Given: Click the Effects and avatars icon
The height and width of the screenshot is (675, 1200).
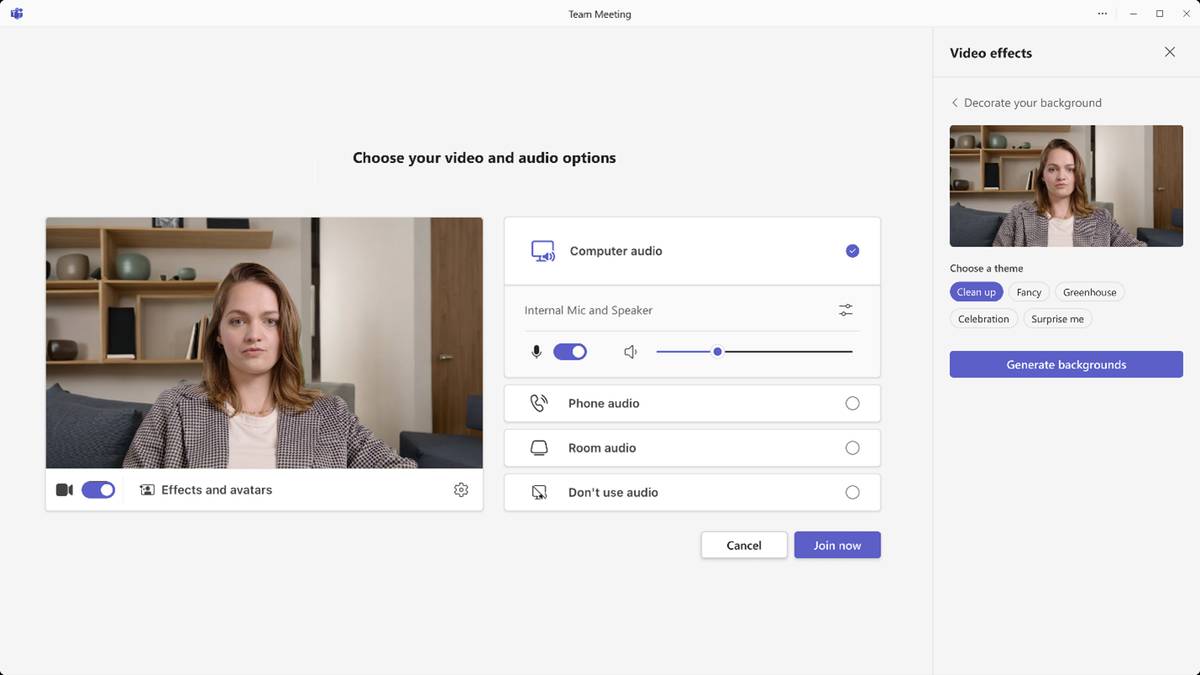Looking at the screenshot, I should pyautogui.click(x=147, y=490).
